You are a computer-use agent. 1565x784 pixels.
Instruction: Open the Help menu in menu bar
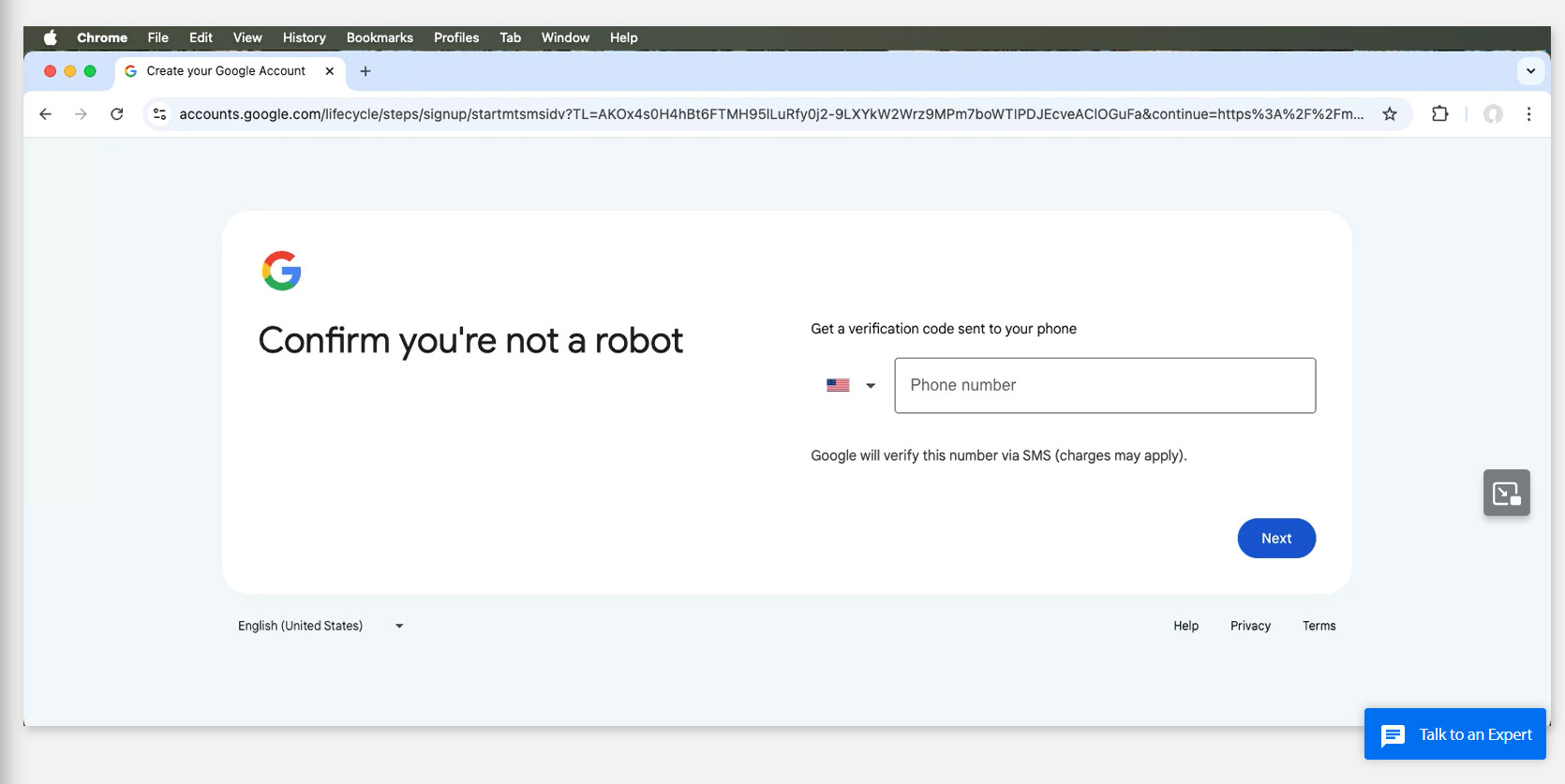[623, 37]
